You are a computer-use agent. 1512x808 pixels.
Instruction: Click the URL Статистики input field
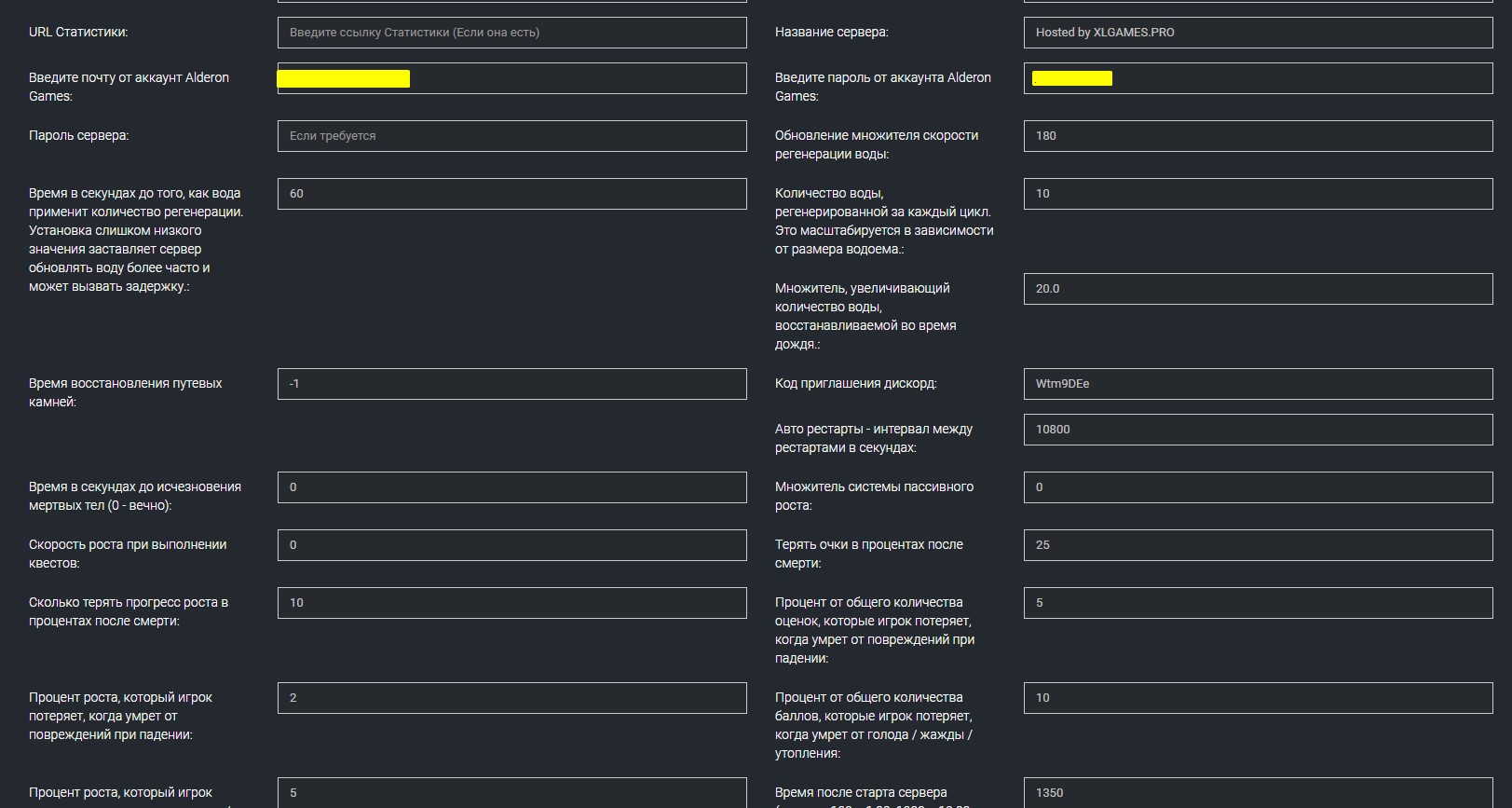click(x=511, y=33)
